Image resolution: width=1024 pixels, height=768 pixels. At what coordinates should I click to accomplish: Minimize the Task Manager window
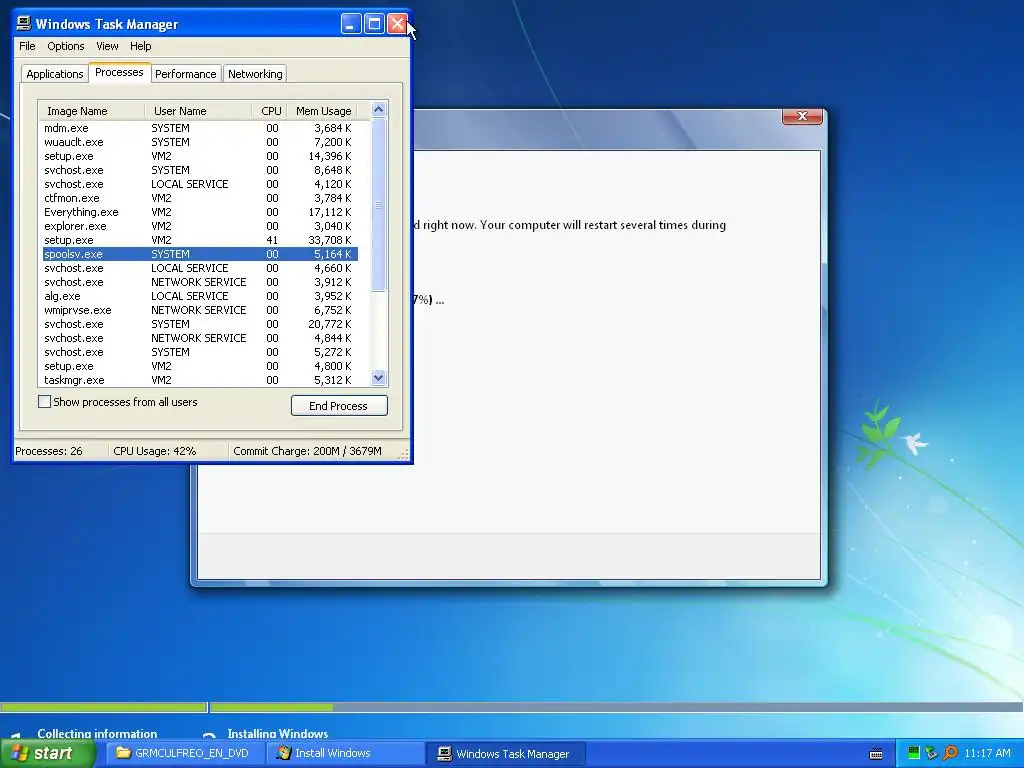351,24
